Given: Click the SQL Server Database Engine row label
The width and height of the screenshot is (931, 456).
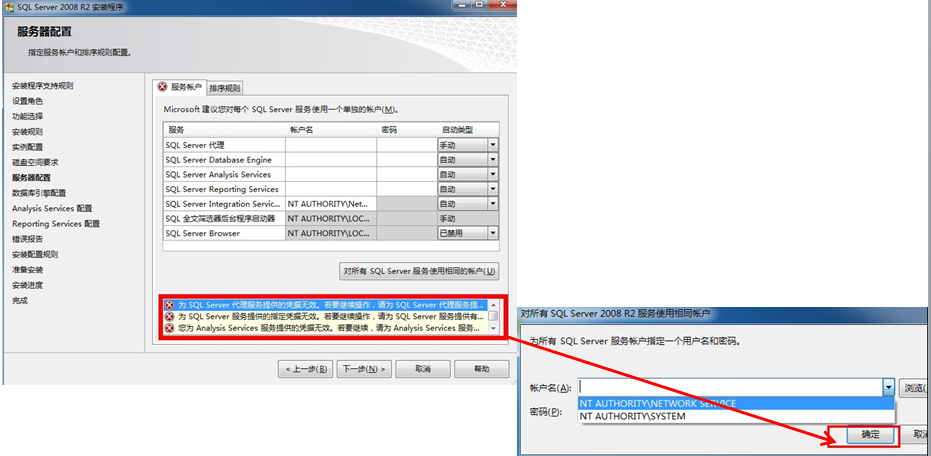Looking at the screenshot, I should (x=218, y=160).
